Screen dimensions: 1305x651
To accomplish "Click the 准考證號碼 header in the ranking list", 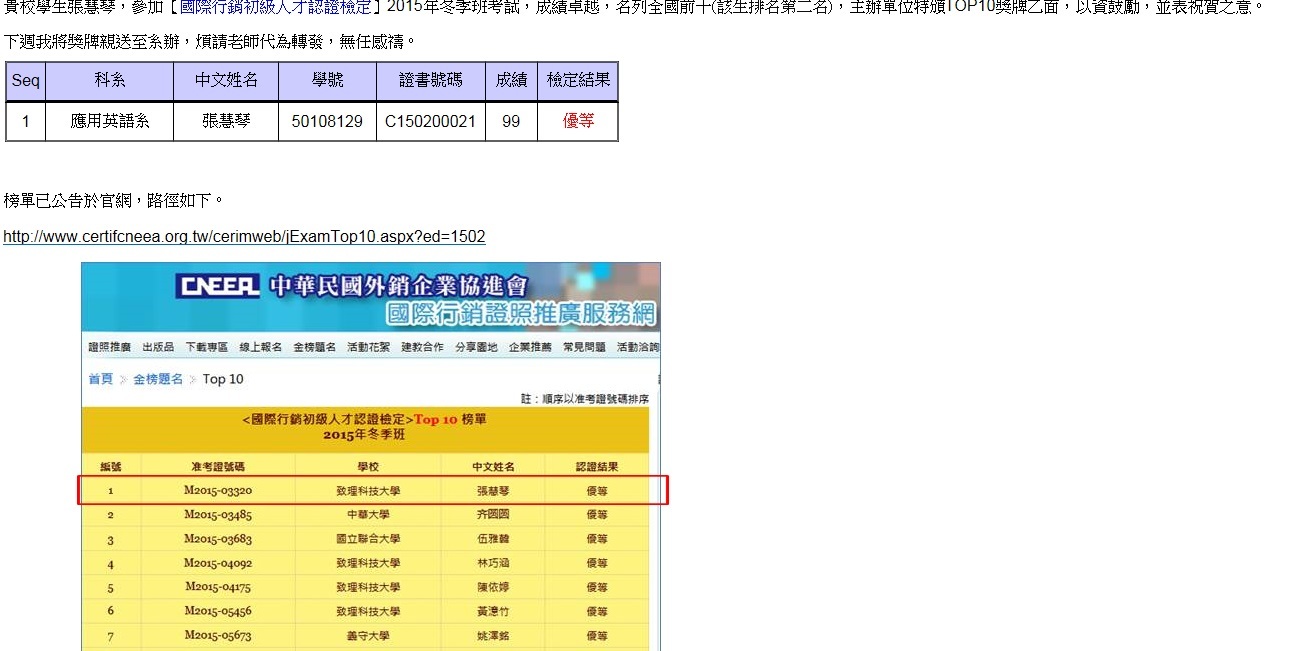I will pos(218,466).
